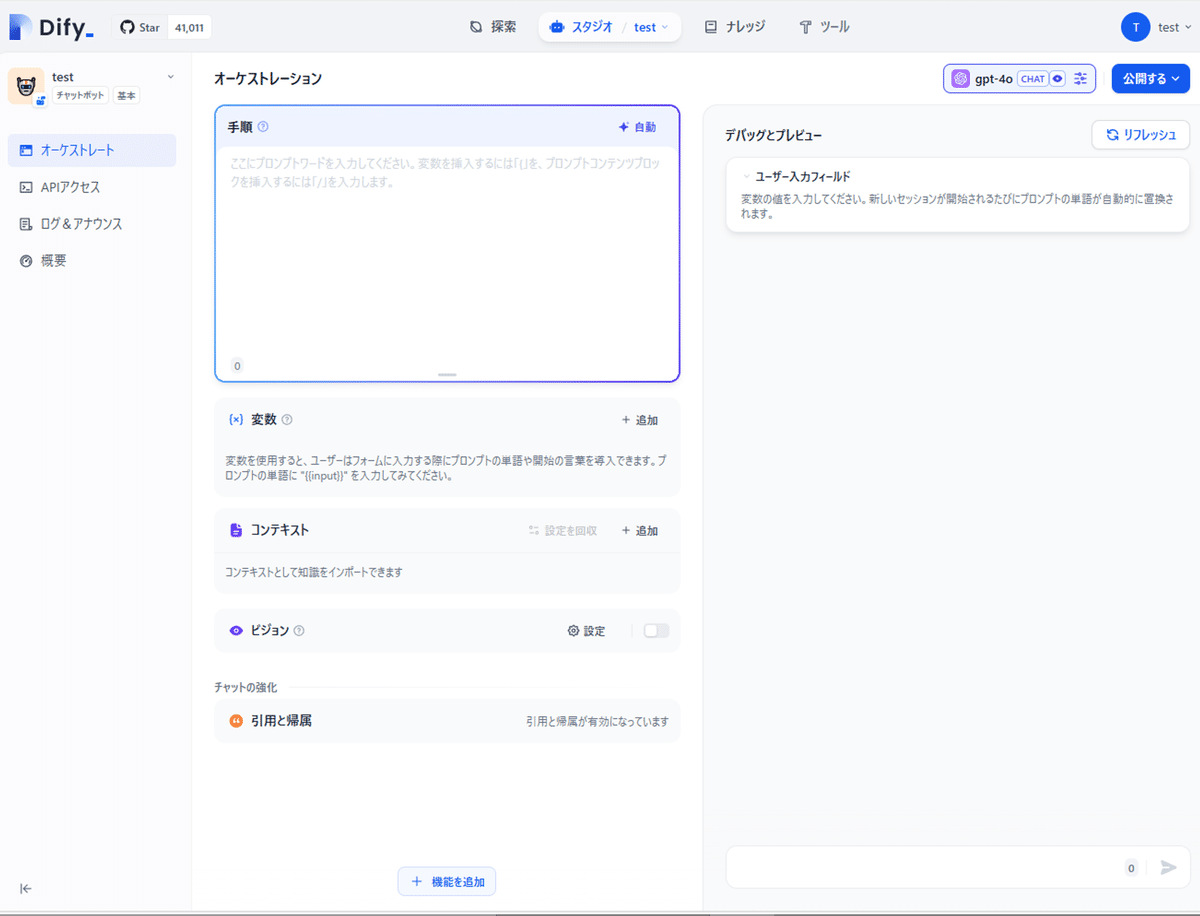Viewport: 1200px width, 916px height.
Task: Open 探索 in the top navigation
Action: click(x=492, y=27)
